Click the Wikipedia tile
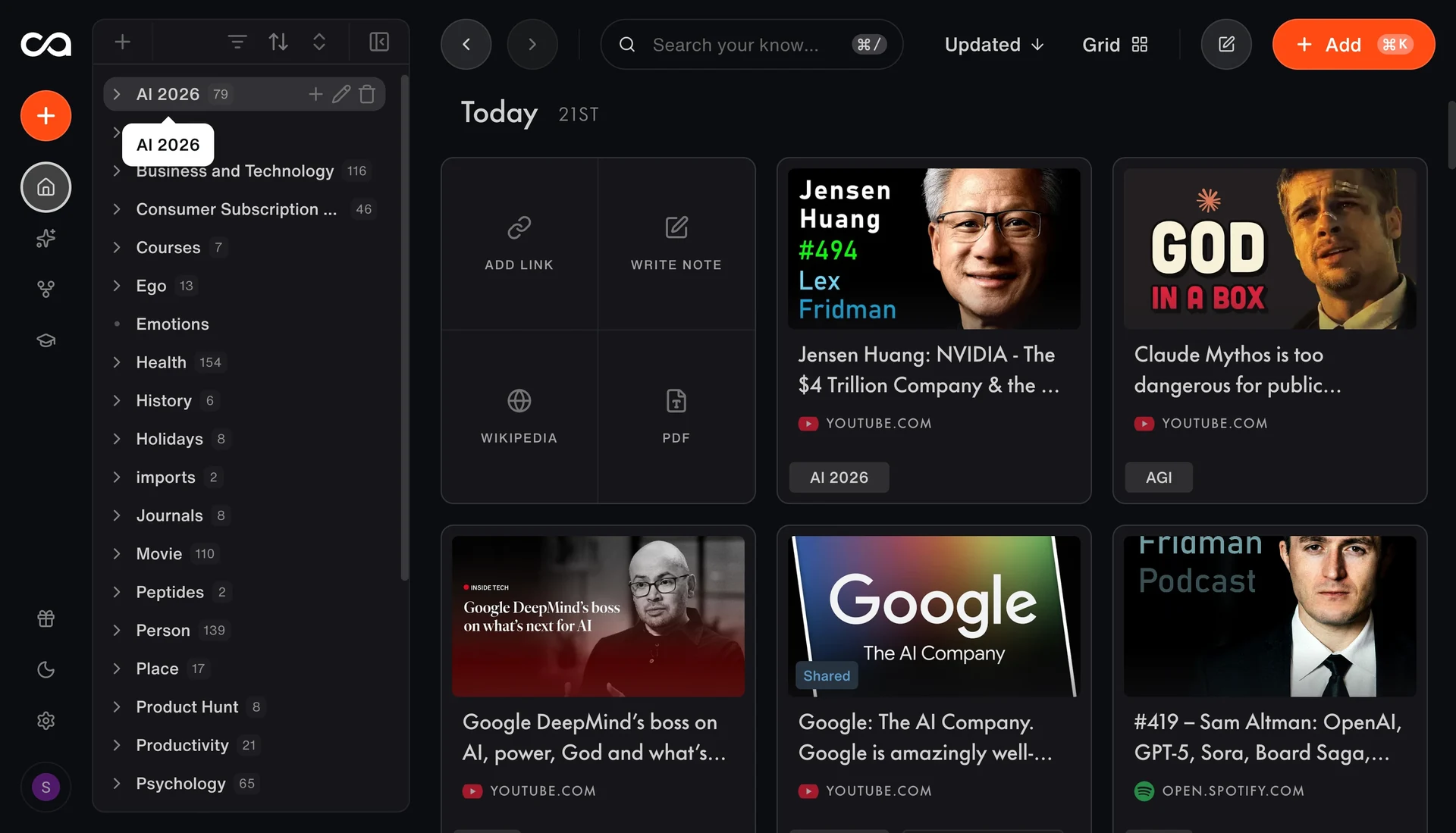Viewport: 1456px width, 833px height. [519, 417]
